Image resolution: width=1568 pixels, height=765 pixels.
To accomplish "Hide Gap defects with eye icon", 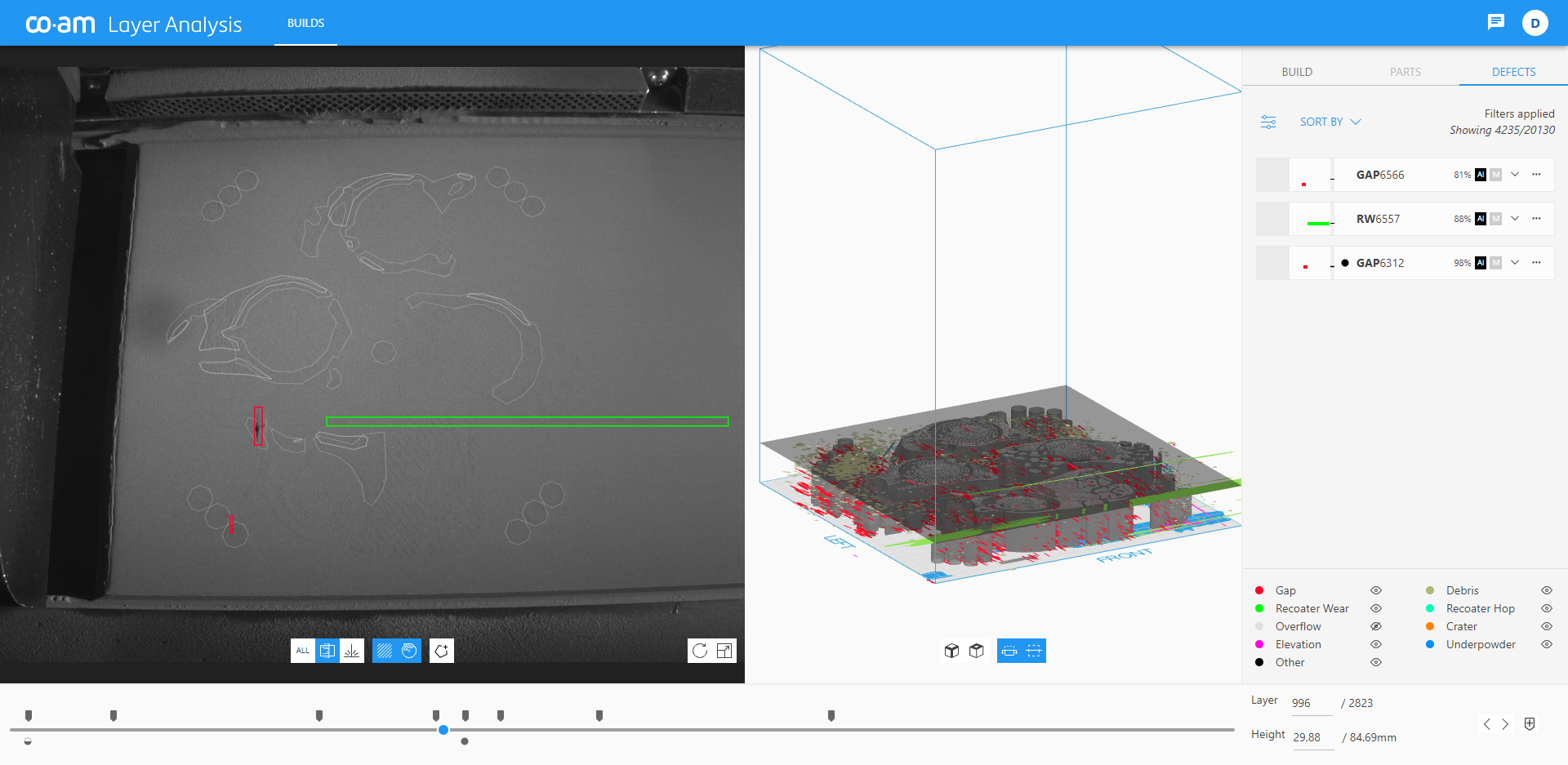I will 1376,590.
